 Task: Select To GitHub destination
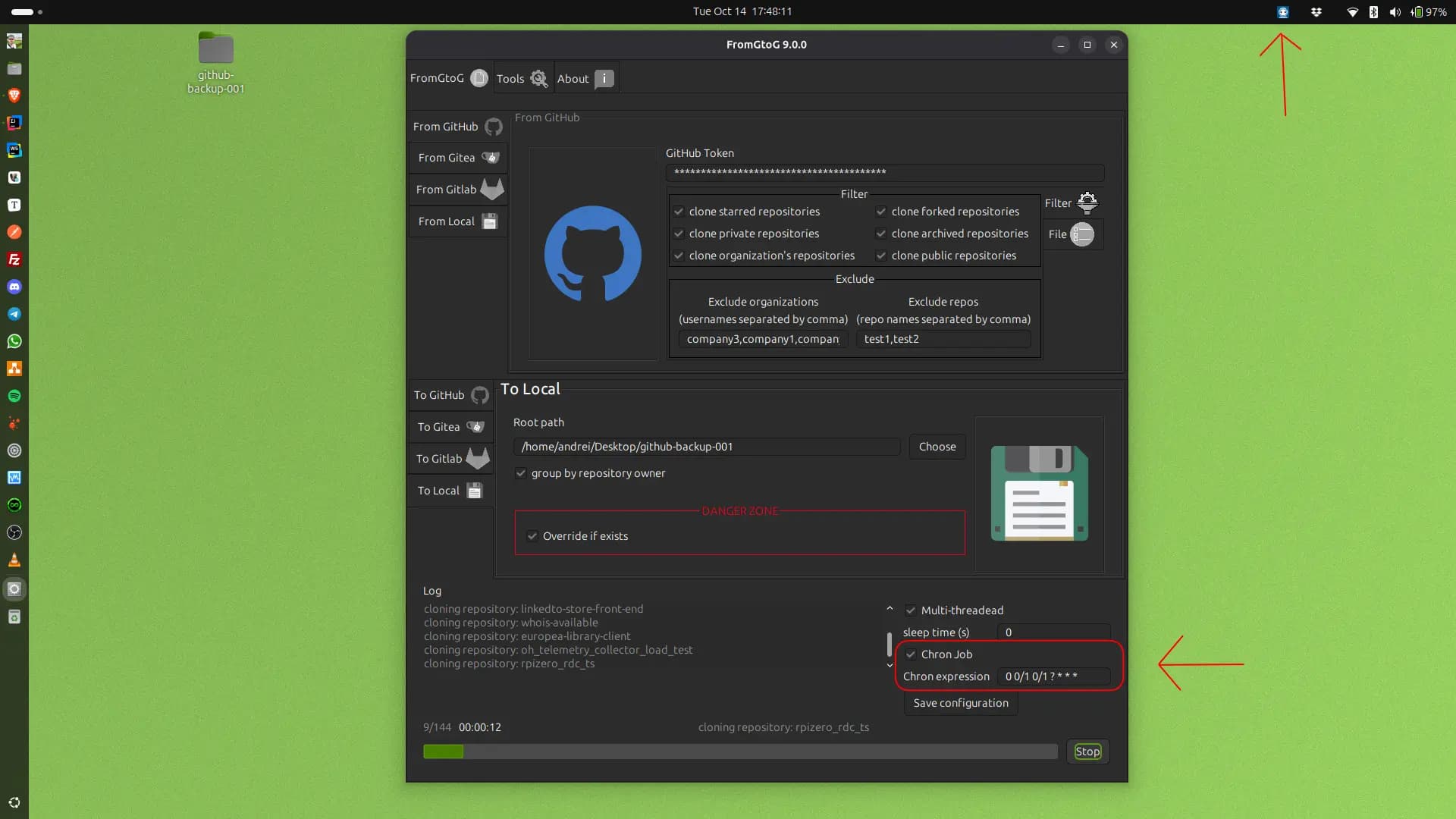tap(450, 395)
